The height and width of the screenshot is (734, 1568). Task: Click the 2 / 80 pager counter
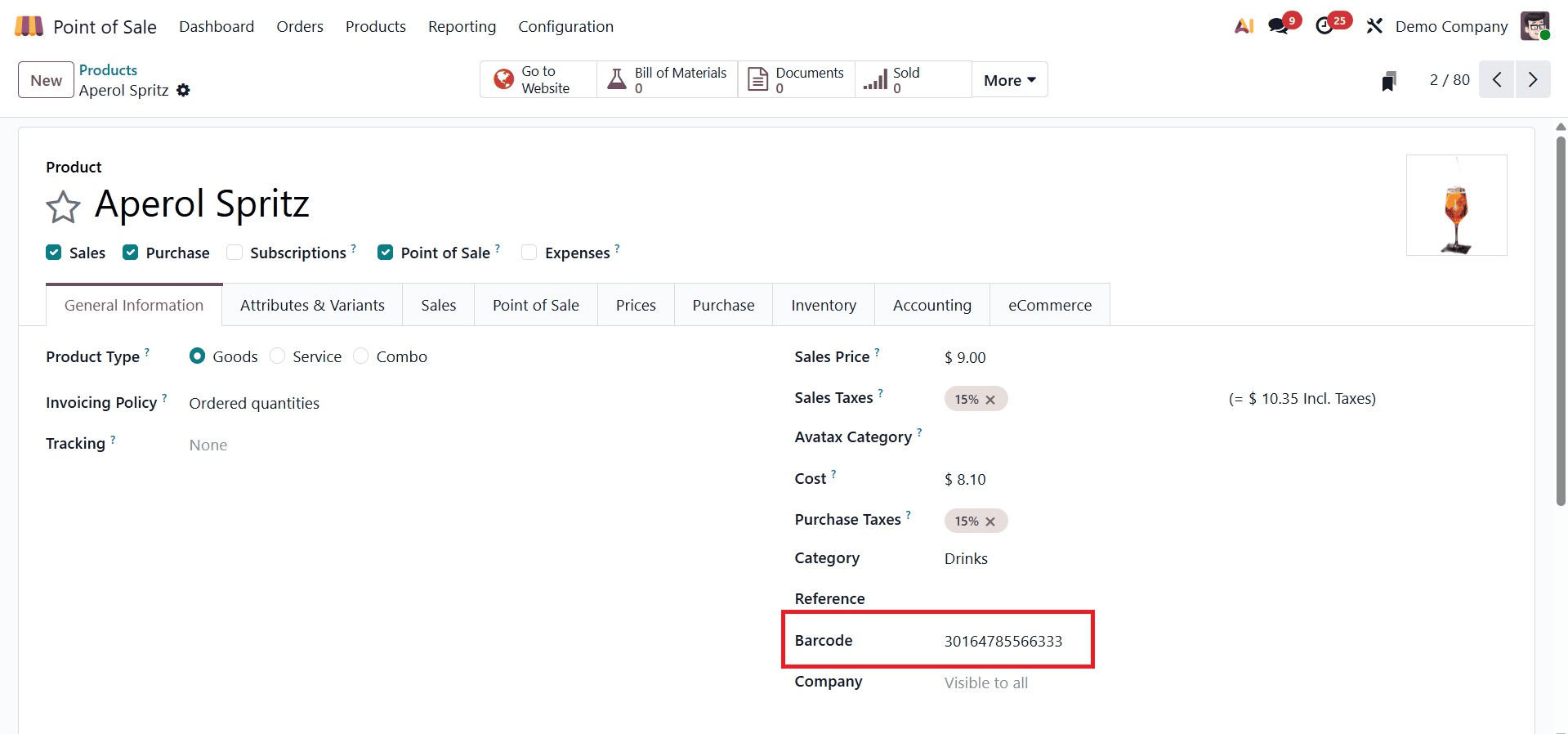tap(1450, 80)
